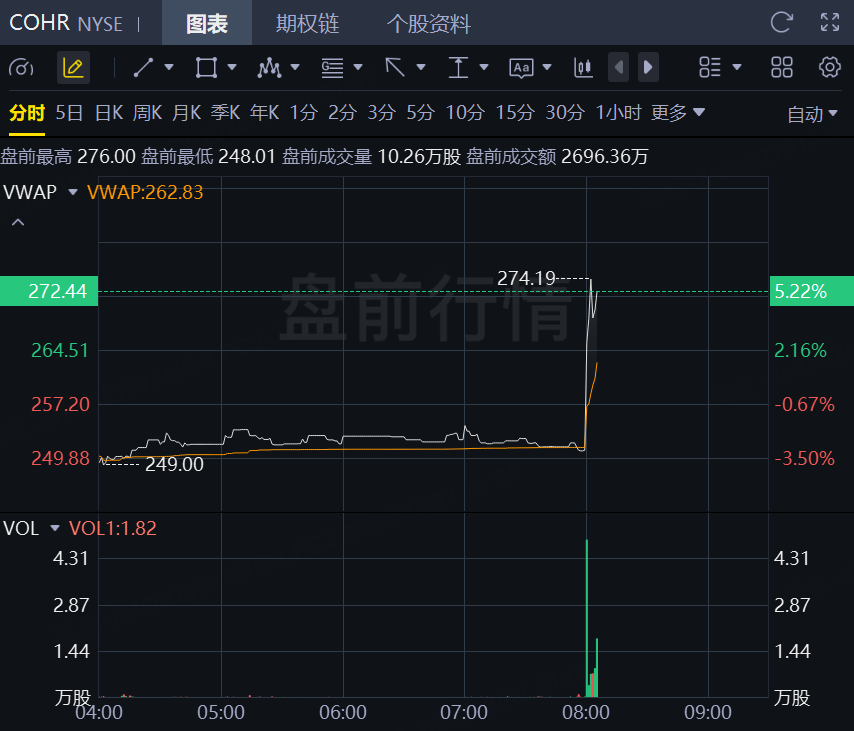Step chart forward with right arrow
Viewport: 854px width, 731px height.
tap(648, 68)
